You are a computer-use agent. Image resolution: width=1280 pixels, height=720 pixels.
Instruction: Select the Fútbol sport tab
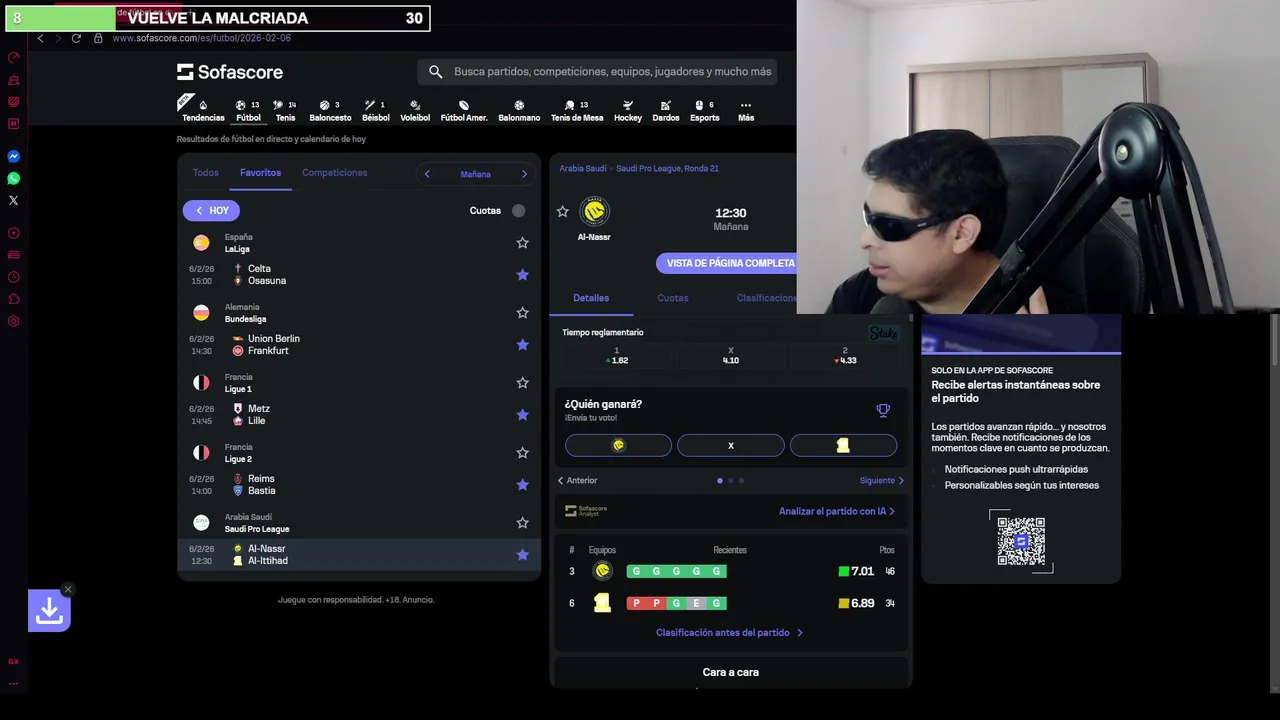(248, 110)
